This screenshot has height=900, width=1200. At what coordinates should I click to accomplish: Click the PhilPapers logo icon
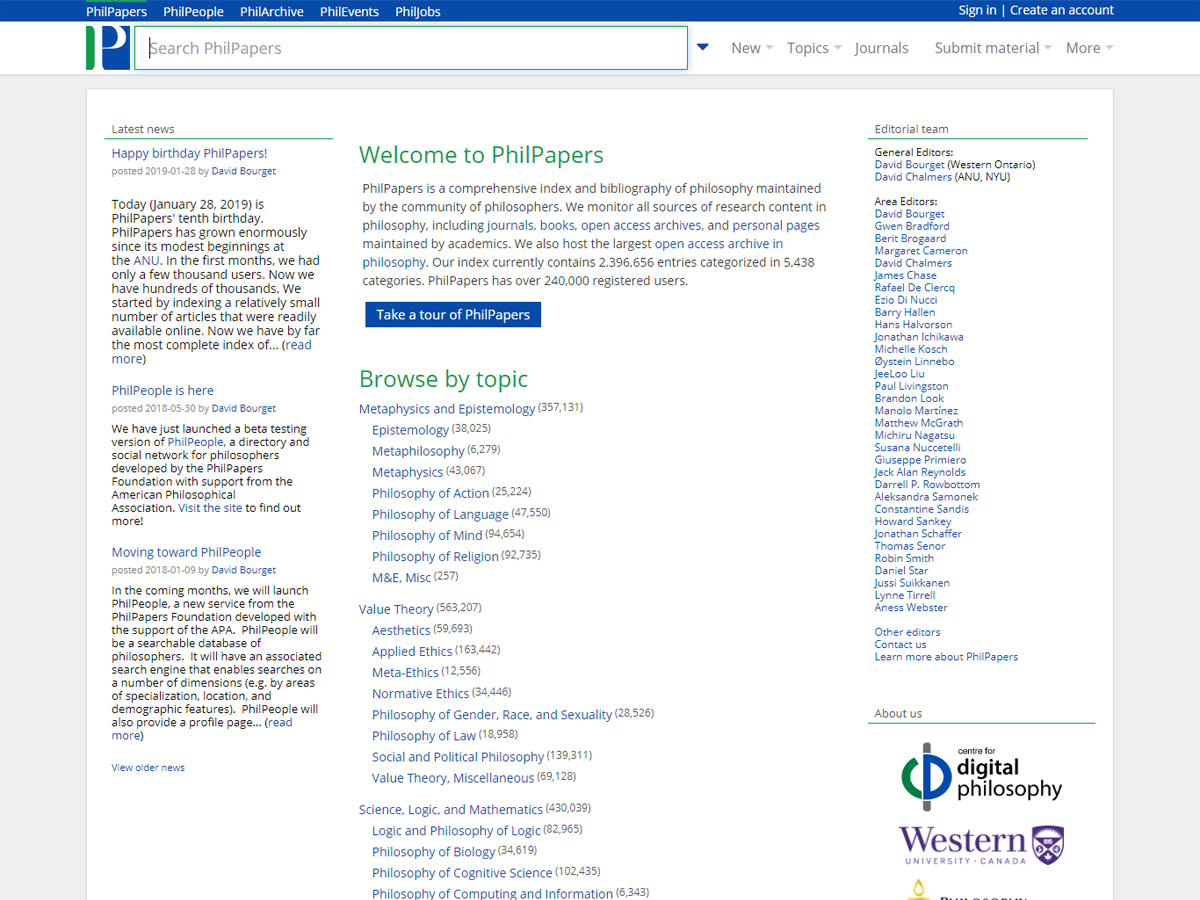pyautogui.click(x=108, y=48)
